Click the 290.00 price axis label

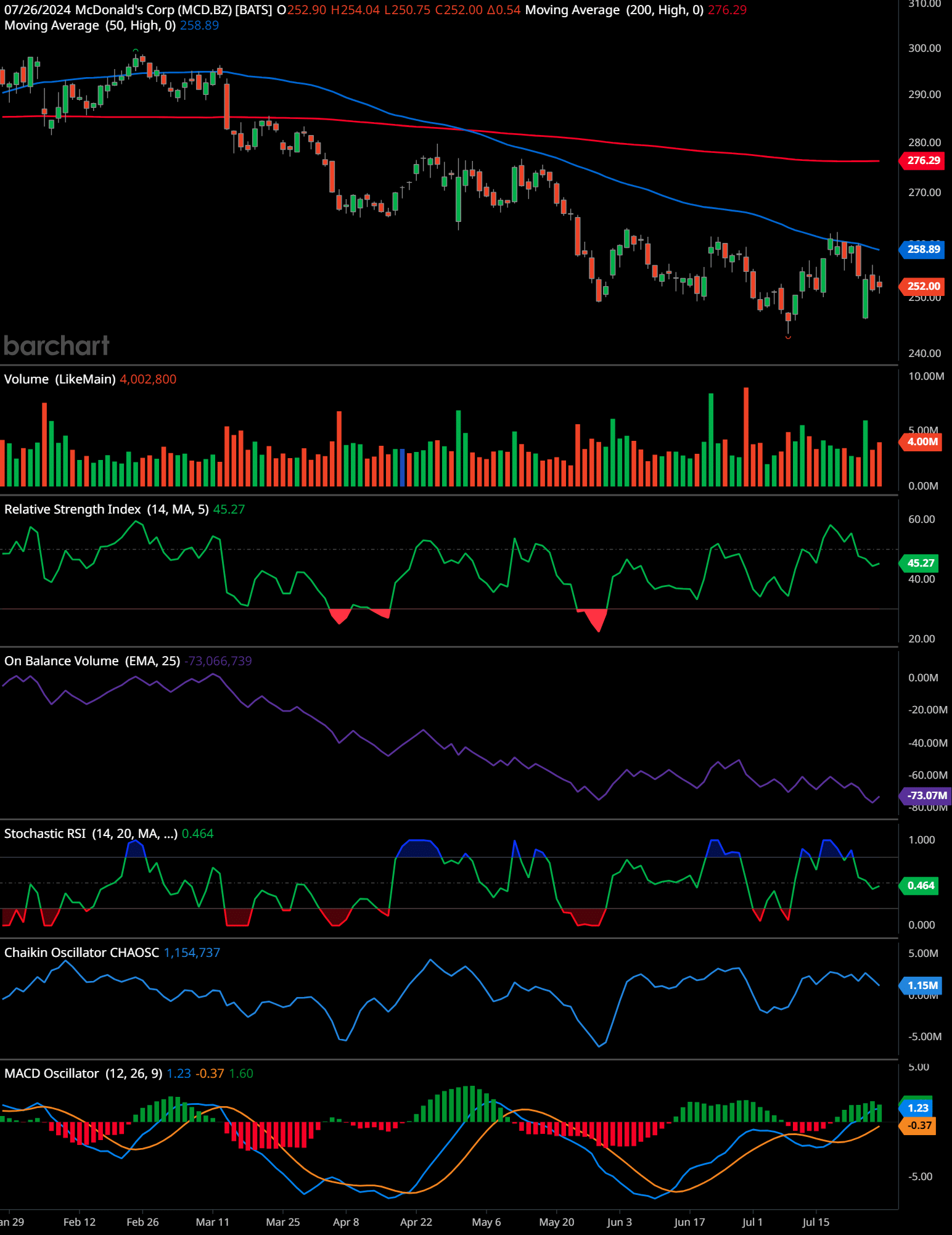click(924, 94)
